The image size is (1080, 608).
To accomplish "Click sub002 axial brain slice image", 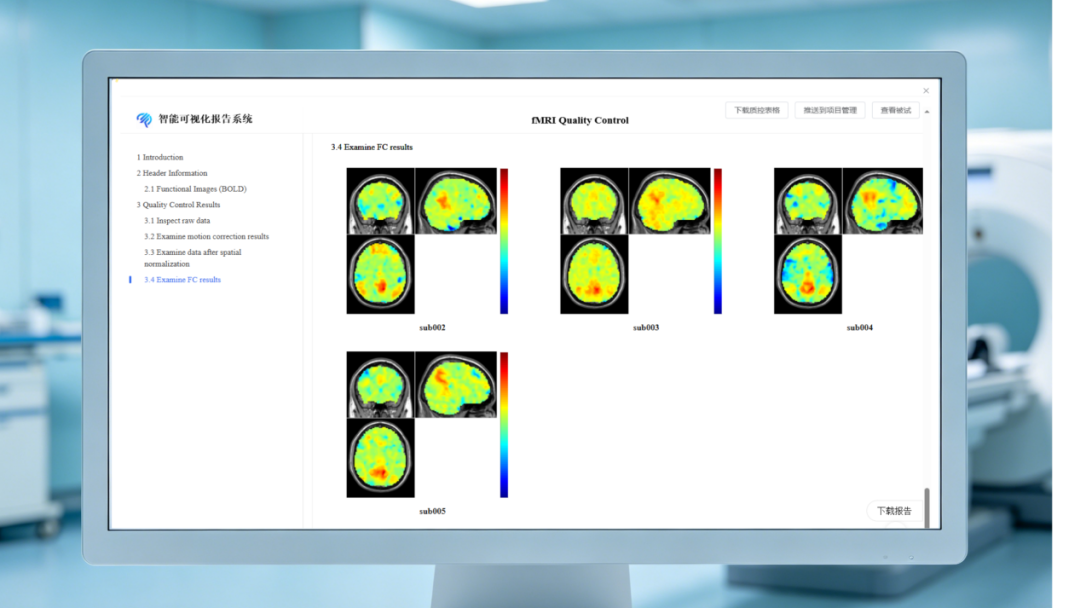I will (x=380, y=274).
